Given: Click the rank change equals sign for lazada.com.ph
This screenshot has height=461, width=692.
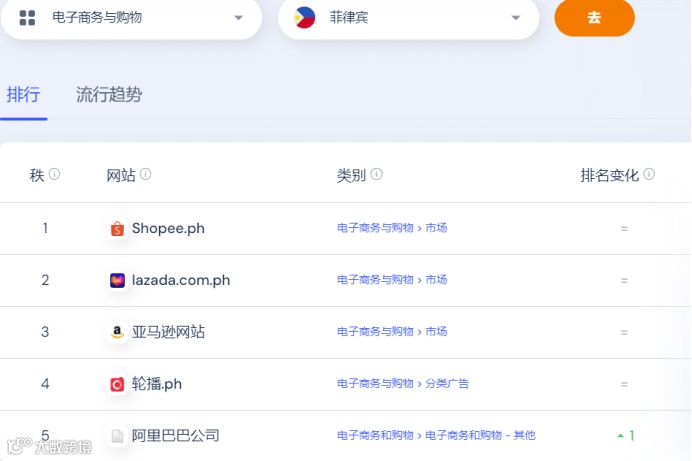Looking at the screenshot, I should 624,280.
